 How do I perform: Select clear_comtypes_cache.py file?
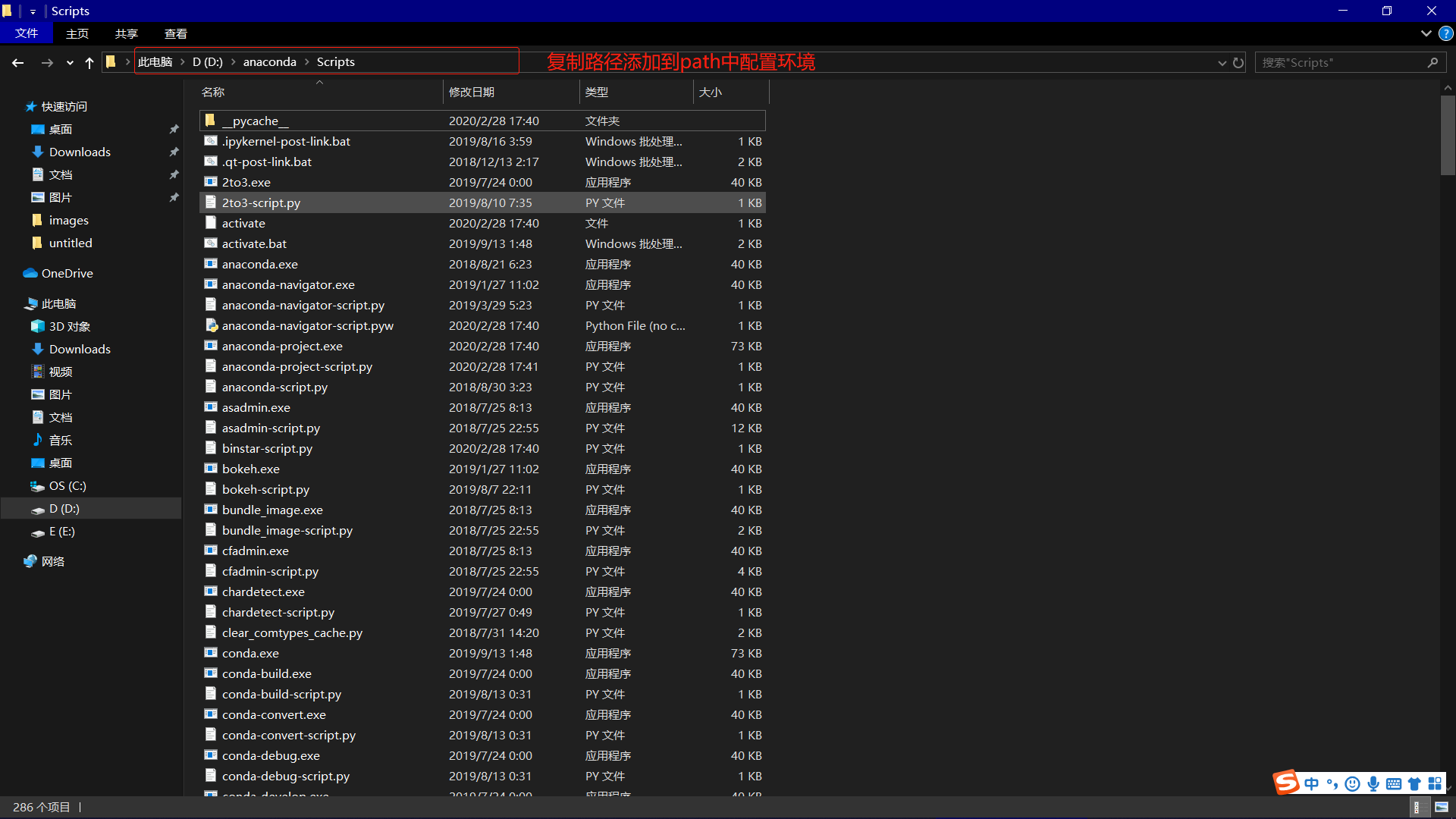click(x=482, y=632)
